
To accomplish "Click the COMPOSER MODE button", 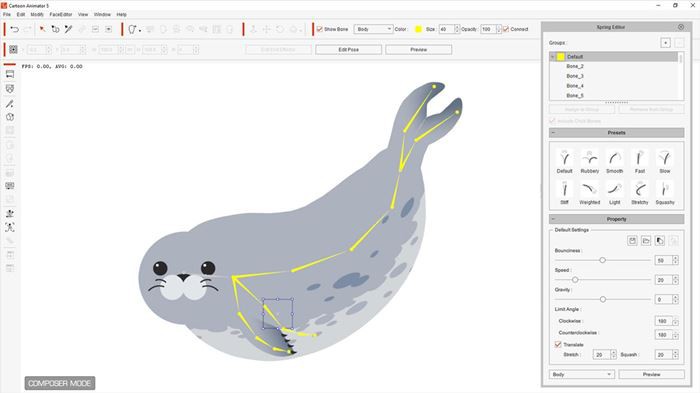I will tap(60, 383).
